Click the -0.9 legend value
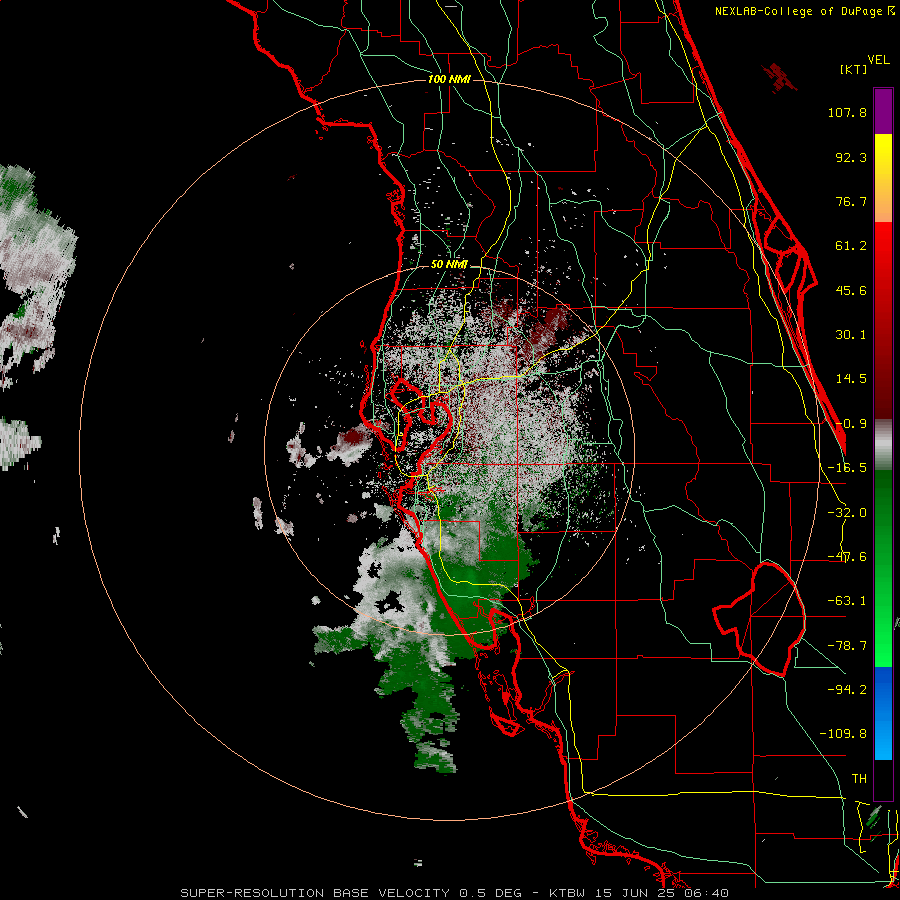Image resolution: width=900 pixels, height=900 pixels. click(x=851, y=424)
